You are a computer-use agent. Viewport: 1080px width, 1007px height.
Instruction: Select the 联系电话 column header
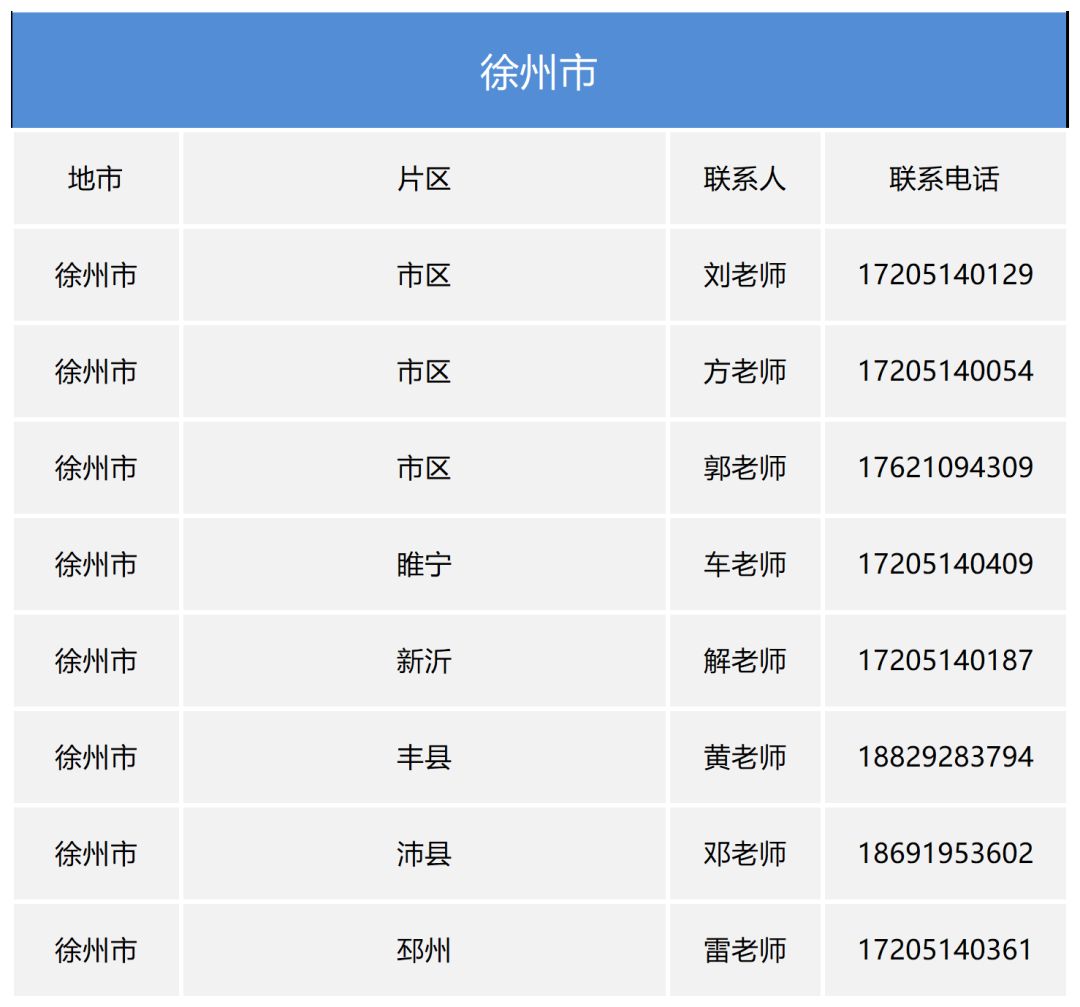coord(945,180)
